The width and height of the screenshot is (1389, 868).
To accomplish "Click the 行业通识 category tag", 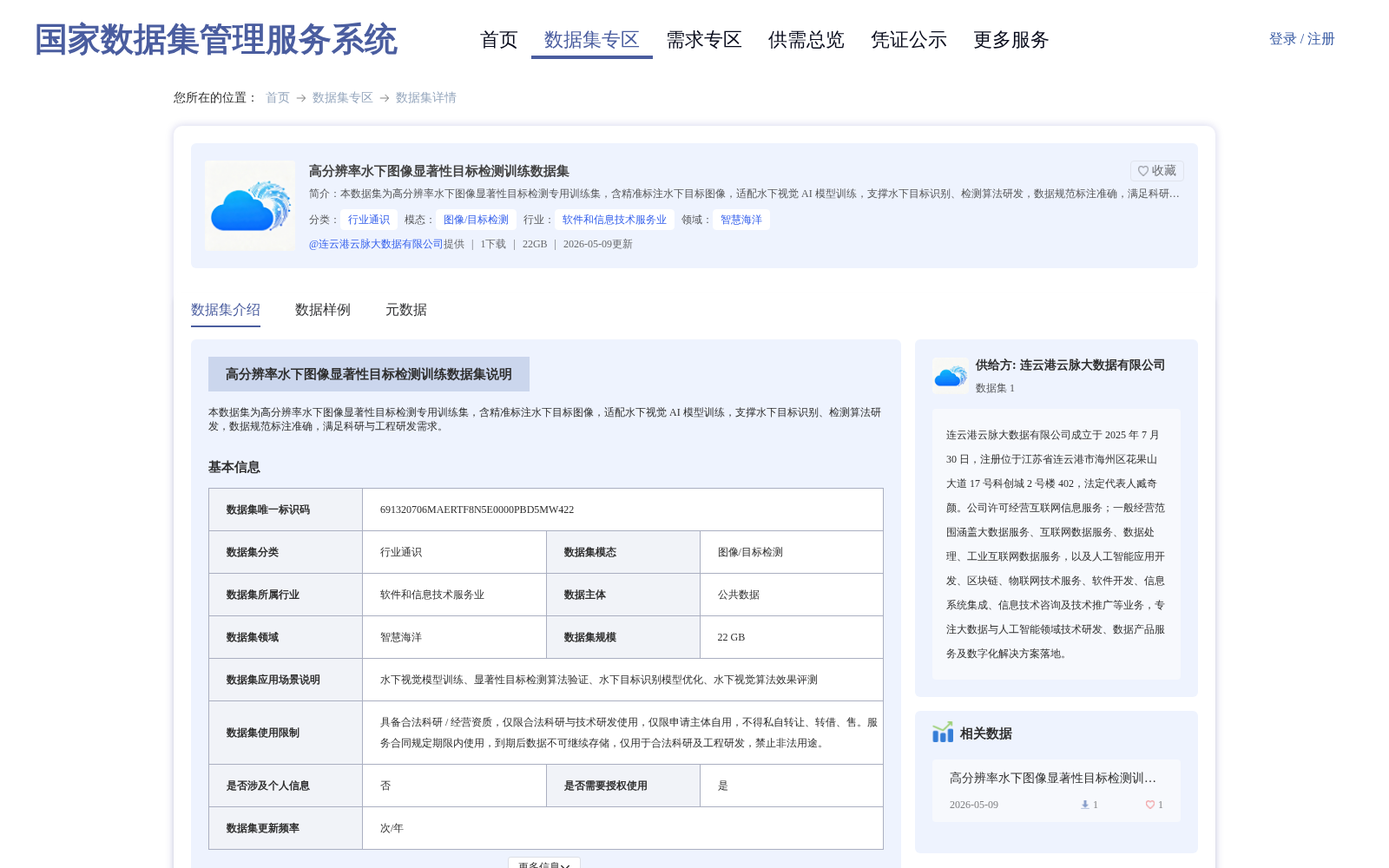I will pyautogui.click(x=369, y=220).
